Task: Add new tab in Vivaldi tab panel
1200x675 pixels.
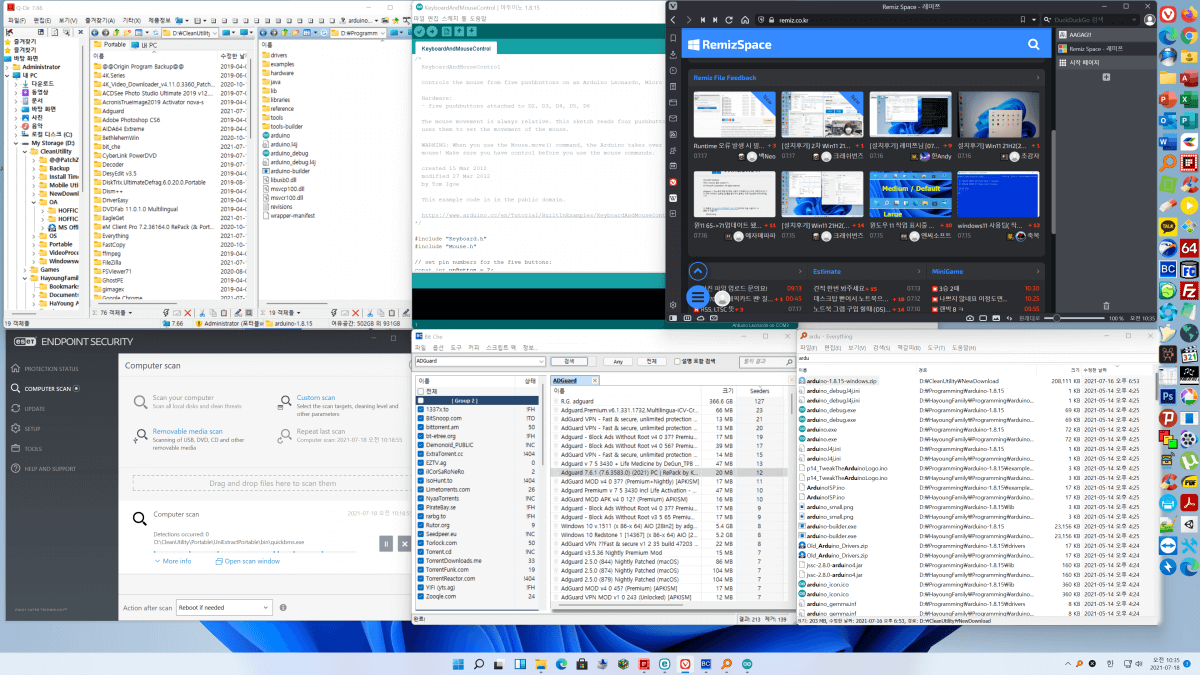Action: pyautogui.click(x=1106, y=76)
